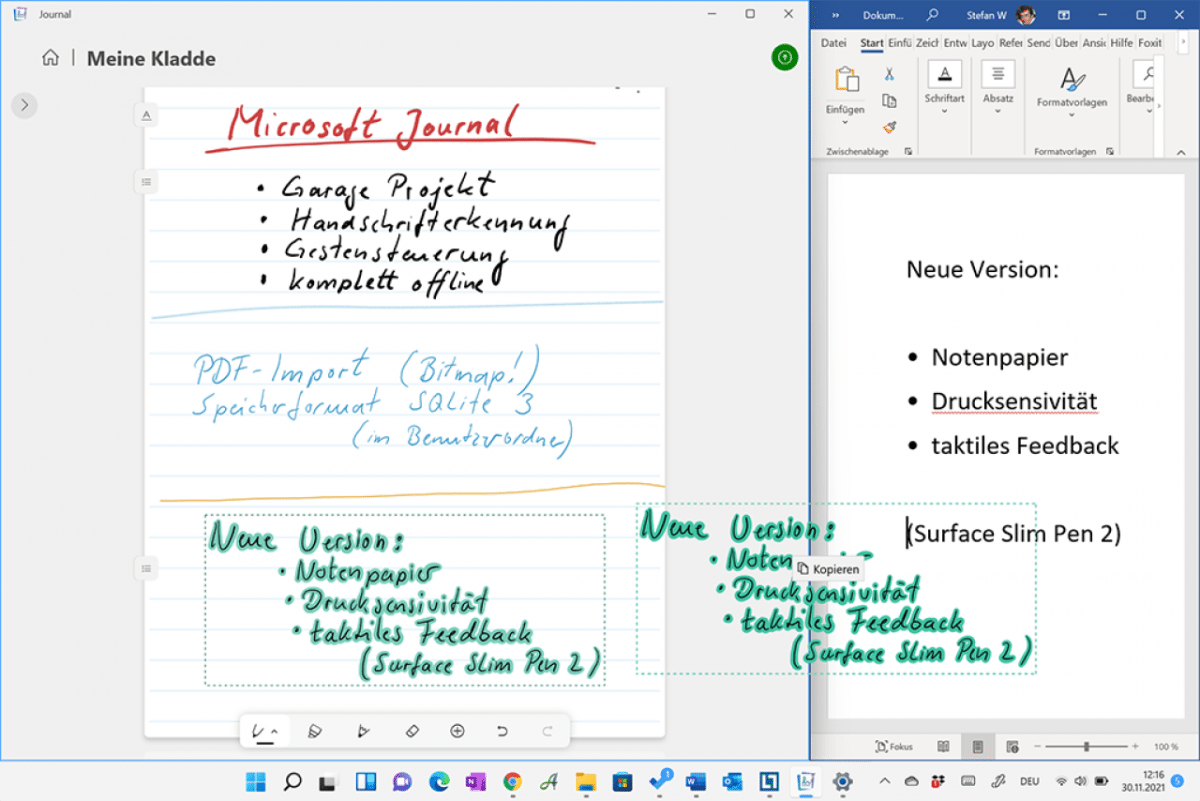The width and height of the screenshot is (1200, 801).
Task: Click the cut scissors icon in Word
Action: click(x=888, y=74)
